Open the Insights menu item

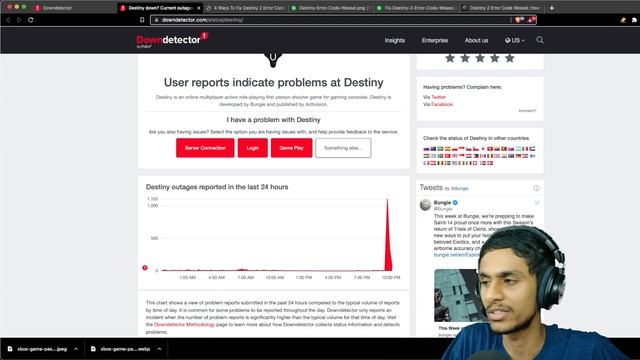395,40
